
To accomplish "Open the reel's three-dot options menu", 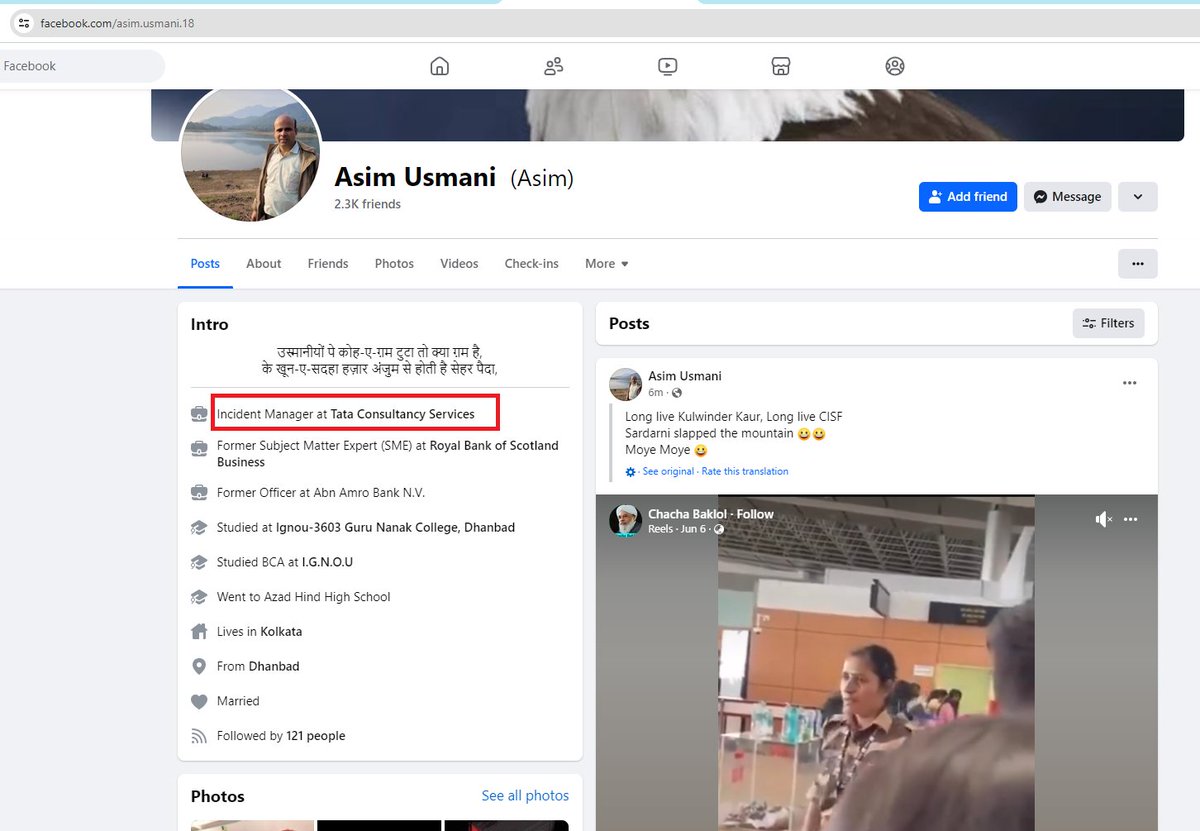I will [x=1131, y=519].
